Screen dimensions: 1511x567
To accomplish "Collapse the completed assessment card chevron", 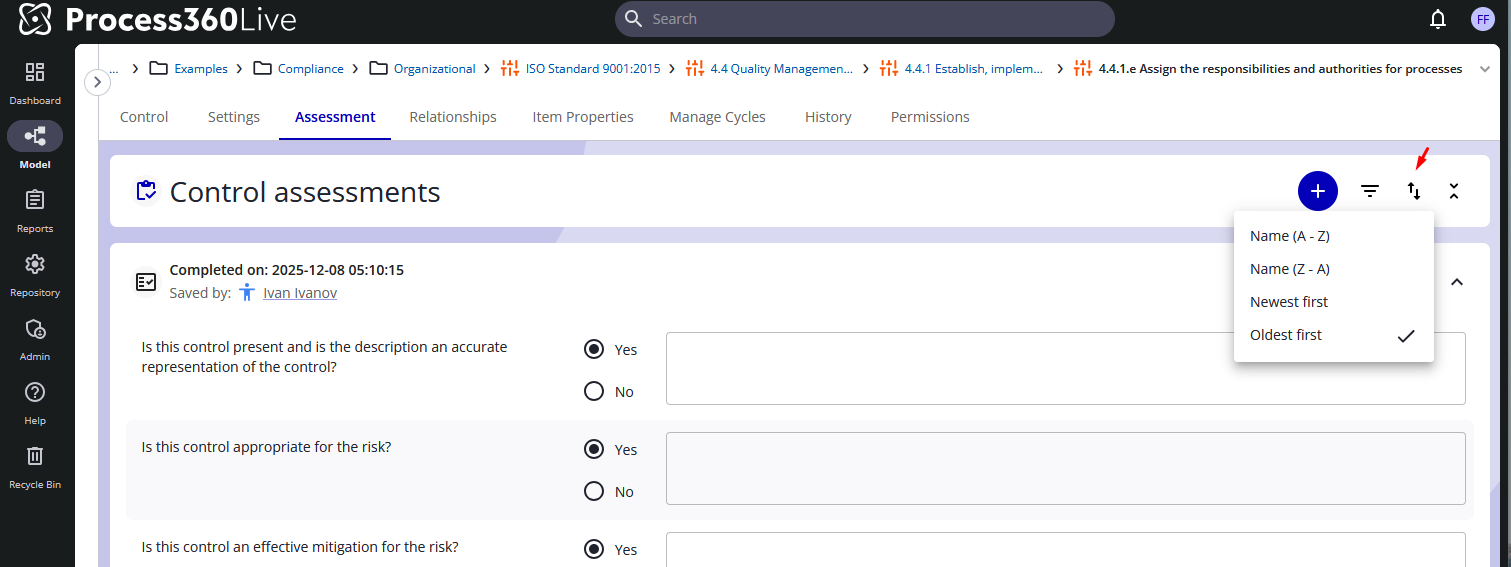I will 1457,282.
